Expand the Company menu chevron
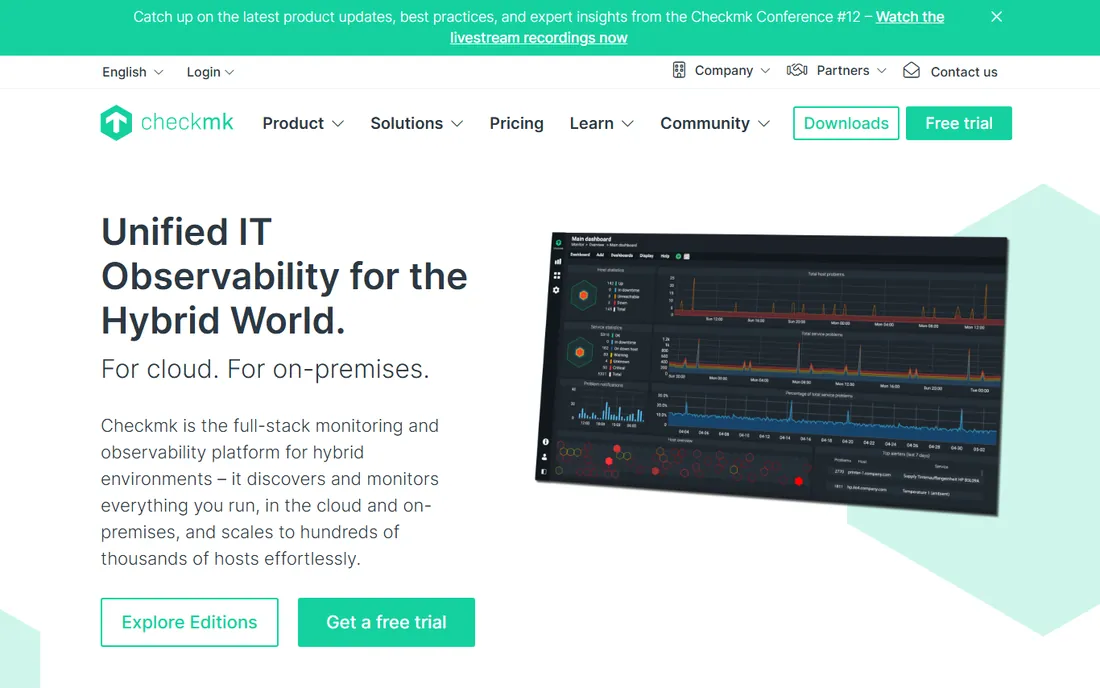 click(765, 71)
